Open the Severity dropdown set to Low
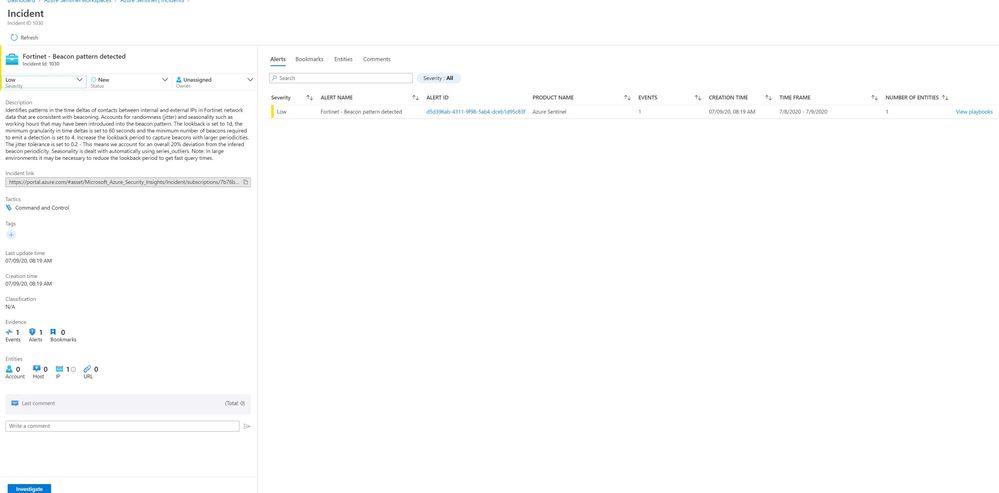Screen dimensions: 999x493 [x=45, y=81]
